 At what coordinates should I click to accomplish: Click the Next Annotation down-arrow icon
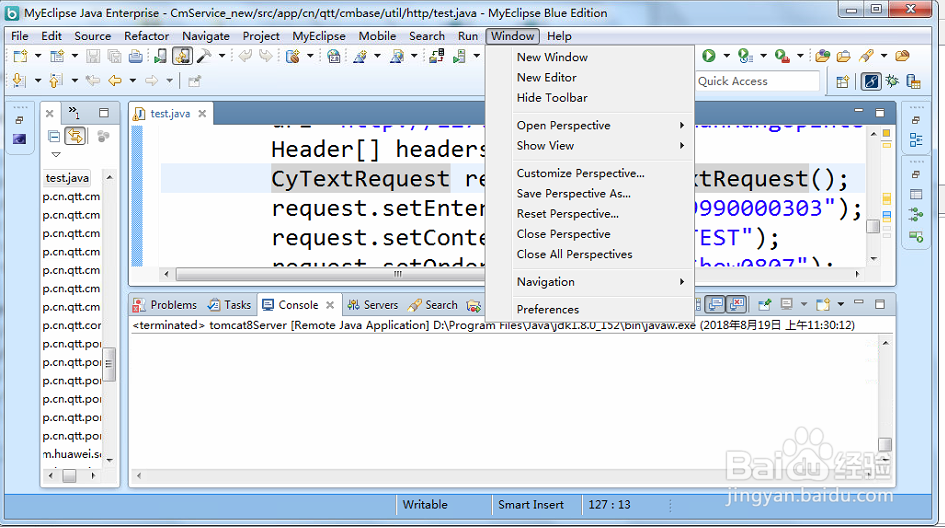click(19, 80)
